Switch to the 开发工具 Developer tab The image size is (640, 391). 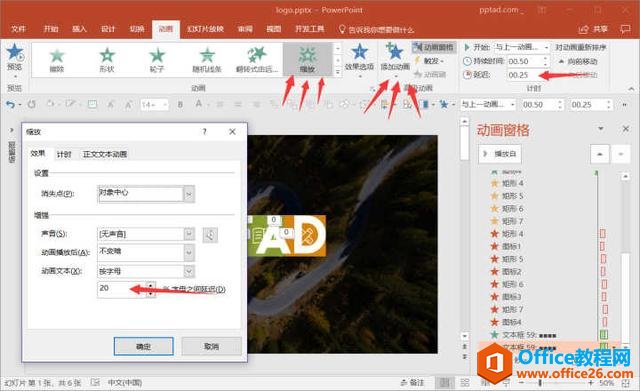point(309,29)
